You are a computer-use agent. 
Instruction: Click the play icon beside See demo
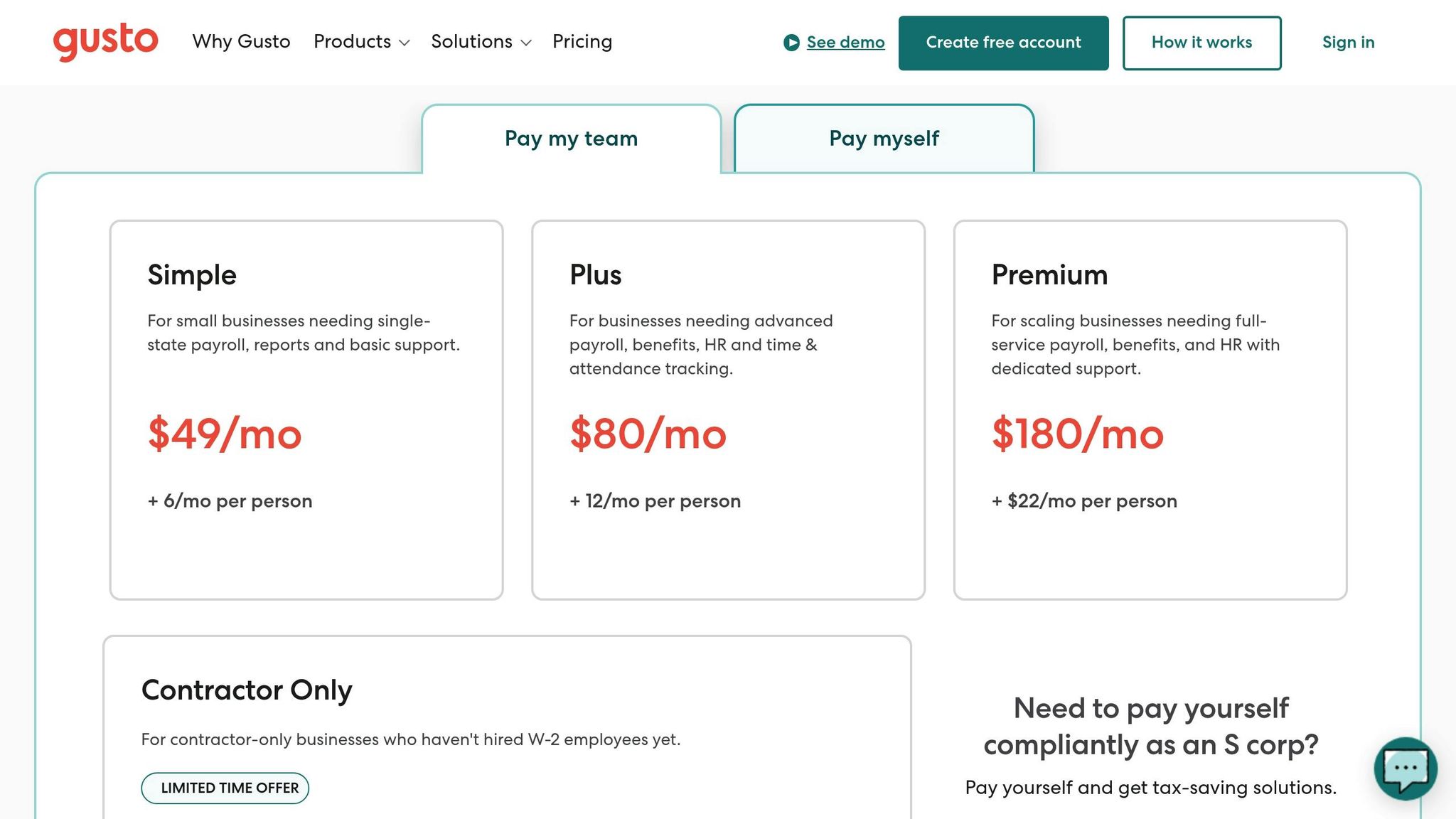[x=791, y=43]
